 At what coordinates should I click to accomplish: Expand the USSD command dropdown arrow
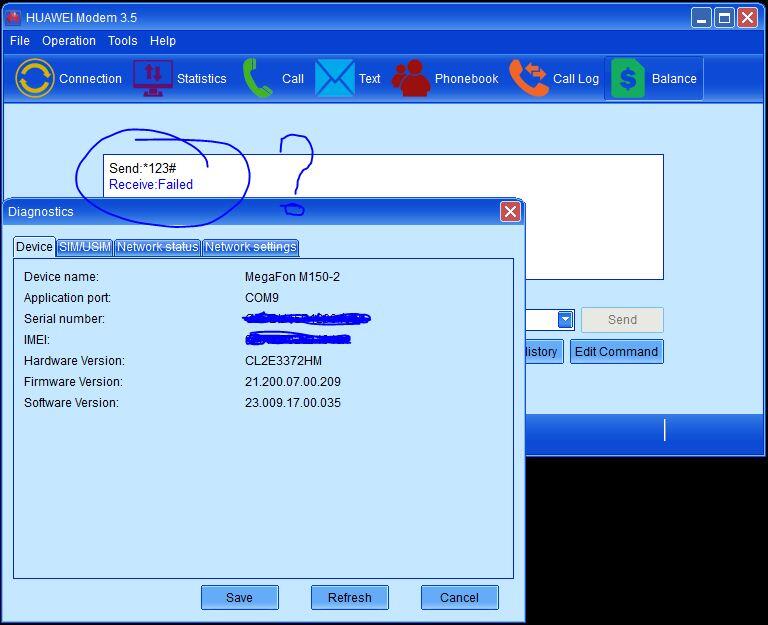coord(566,320)
